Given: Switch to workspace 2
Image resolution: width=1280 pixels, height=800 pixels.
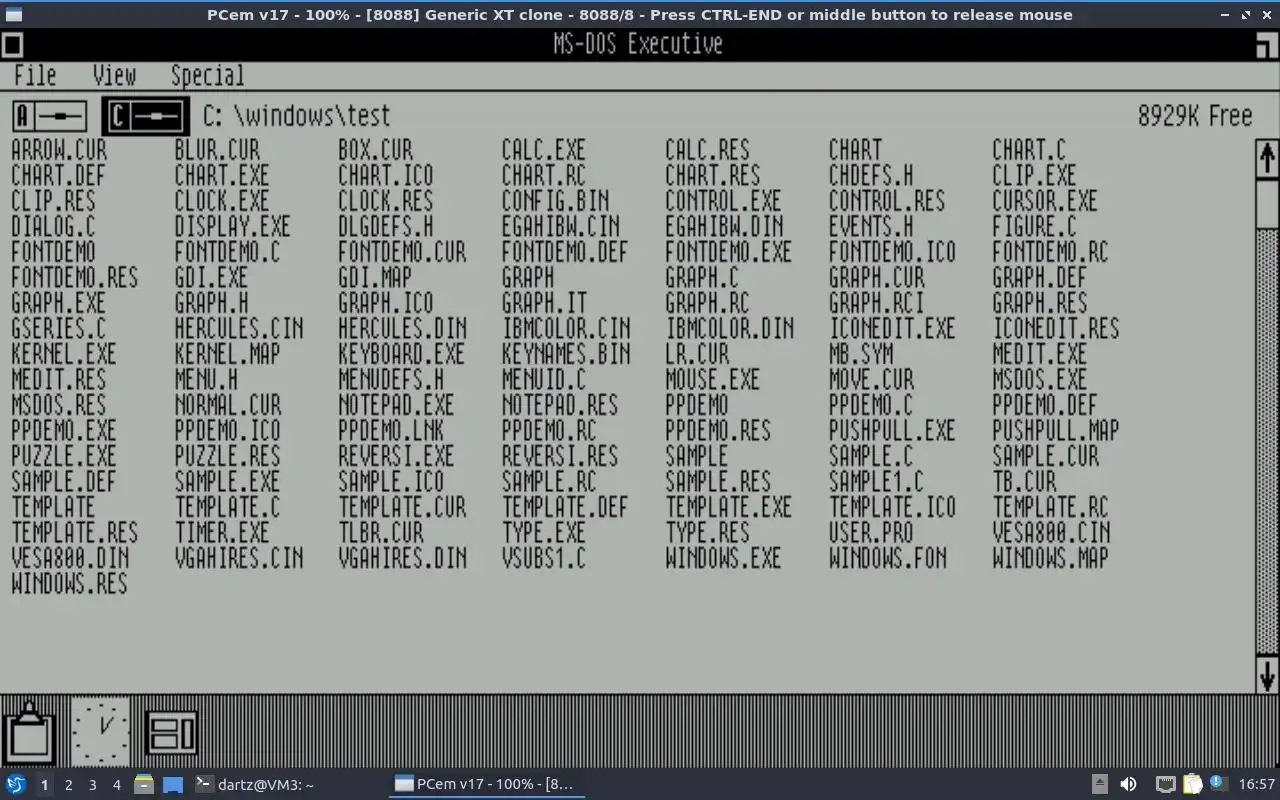Looking at the screenshot, I should tap(68, 785).
